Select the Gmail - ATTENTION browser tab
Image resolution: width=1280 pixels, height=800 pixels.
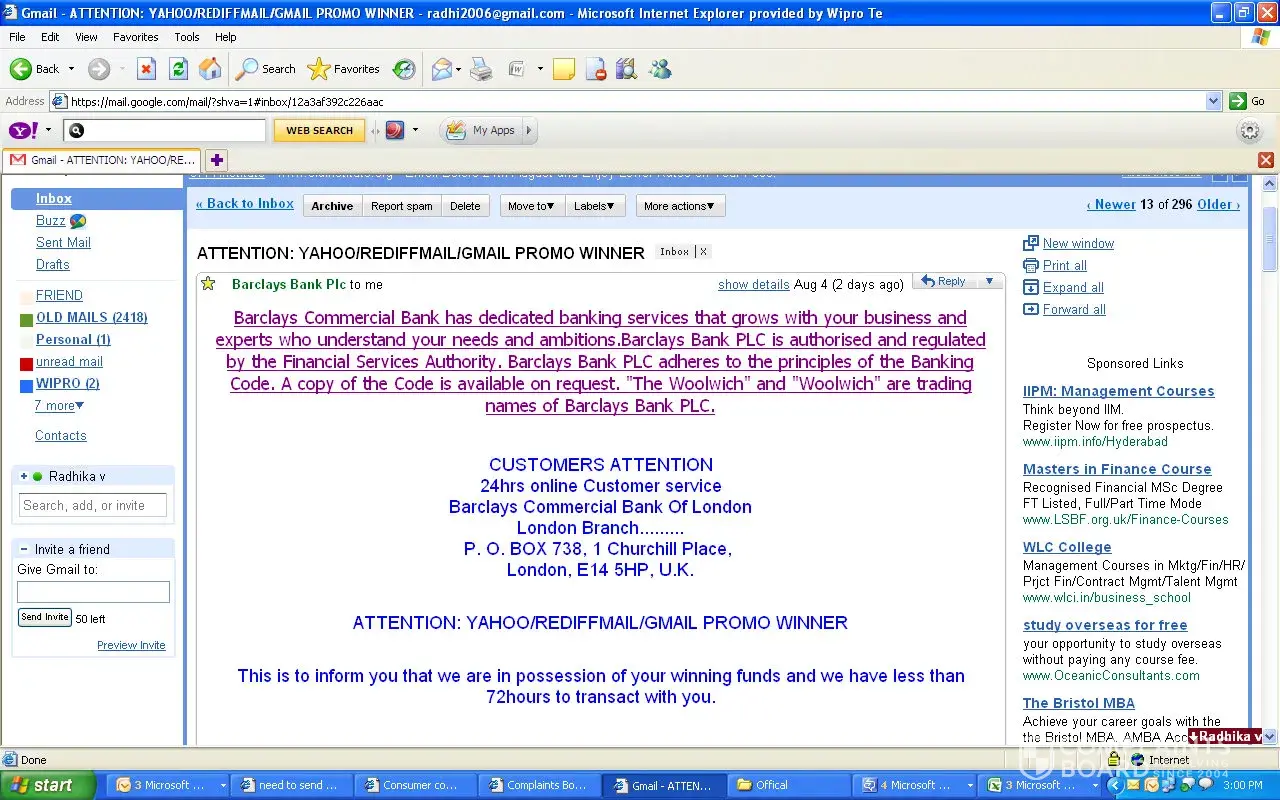(x=102, y=160)
